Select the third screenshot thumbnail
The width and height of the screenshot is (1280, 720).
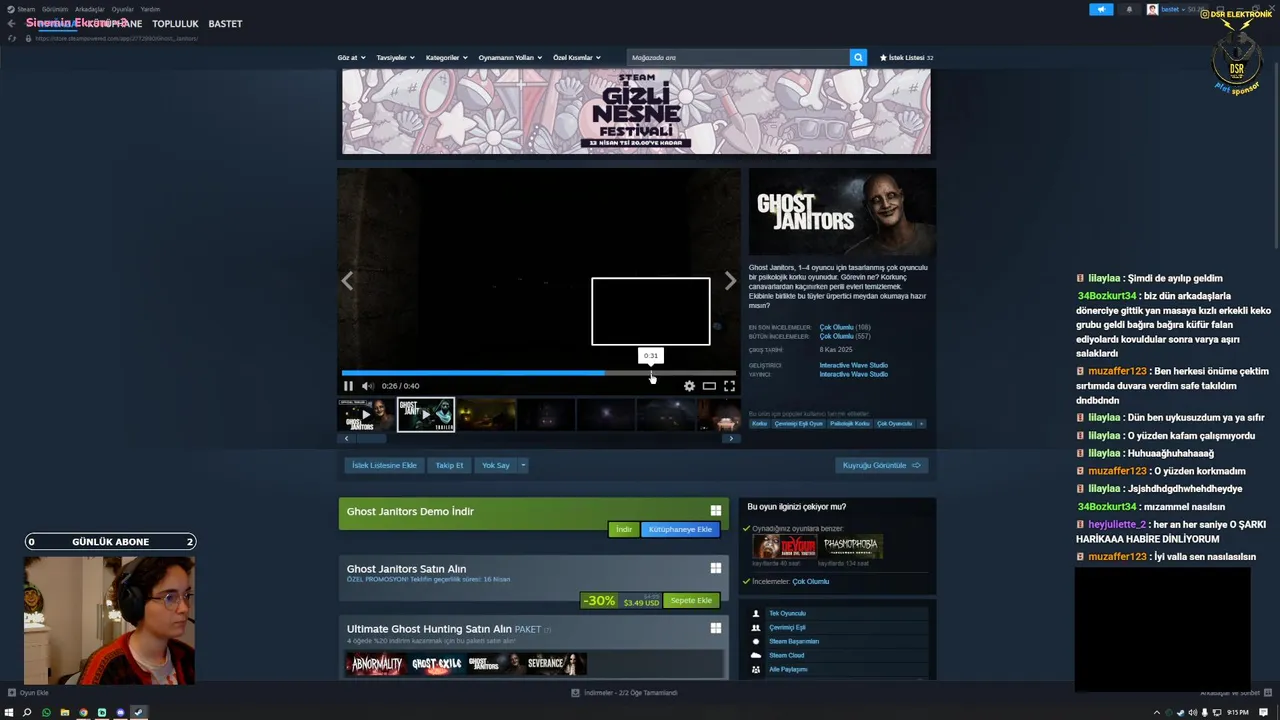[x=486, y=414]
